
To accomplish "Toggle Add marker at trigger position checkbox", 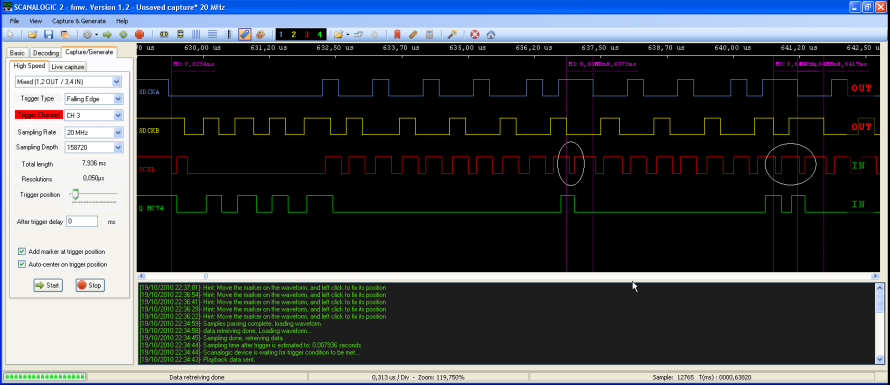I will [x=22, y=252].
